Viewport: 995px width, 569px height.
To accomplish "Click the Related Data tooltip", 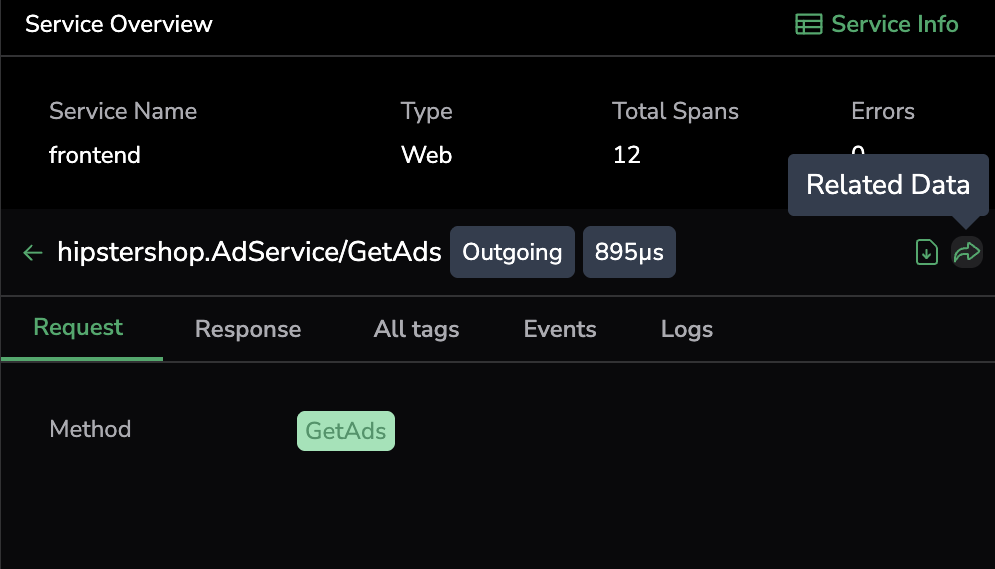I will pyautogui.click(x=888, y=185).
